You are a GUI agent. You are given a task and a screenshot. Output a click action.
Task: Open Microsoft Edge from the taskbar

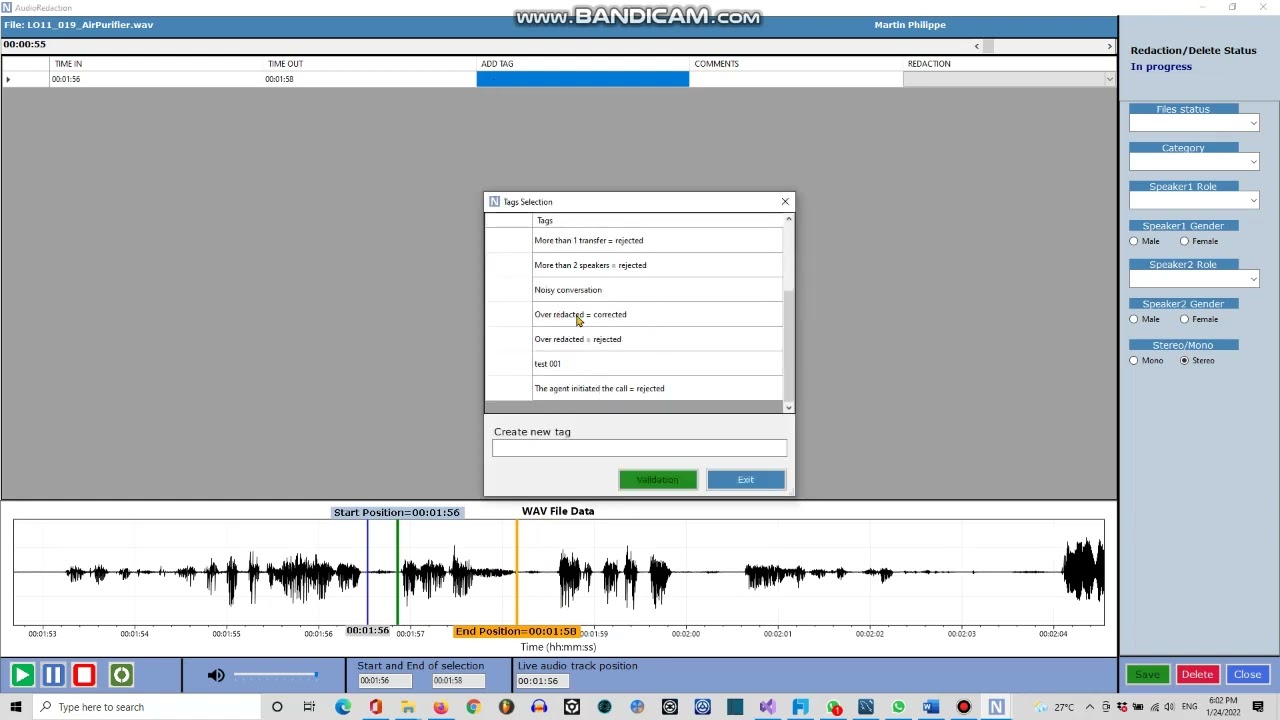pyautogui.click(x=343, y=707)
